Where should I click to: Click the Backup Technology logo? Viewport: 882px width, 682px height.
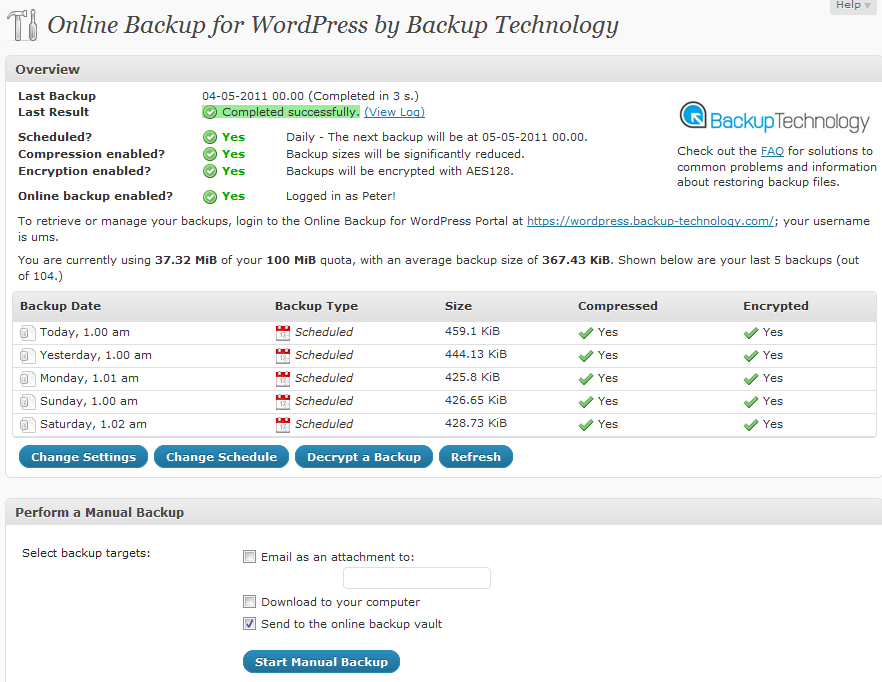(775, 117)
